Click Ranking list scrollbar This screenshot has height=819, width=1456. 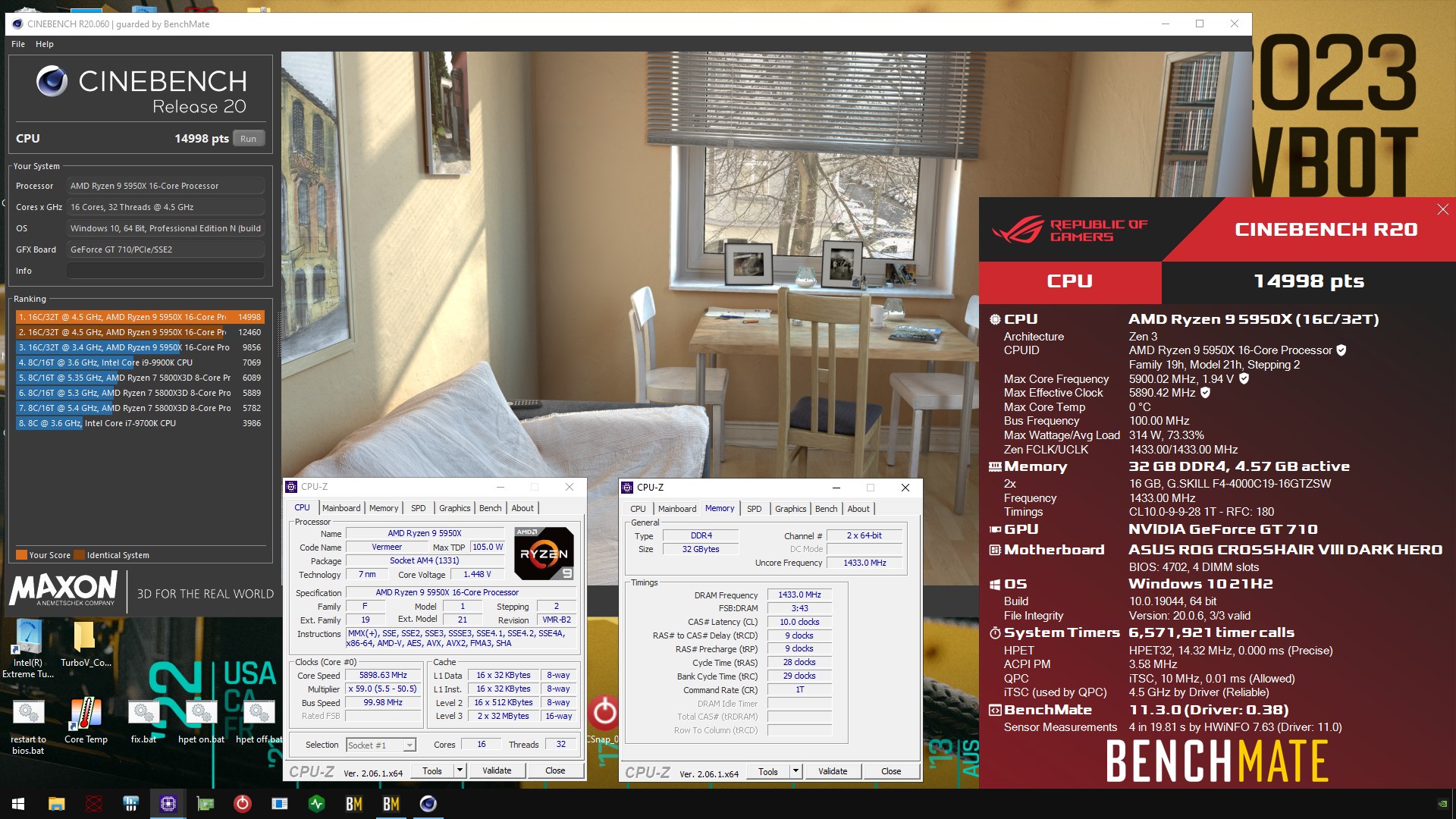click(x=278, y=334)
